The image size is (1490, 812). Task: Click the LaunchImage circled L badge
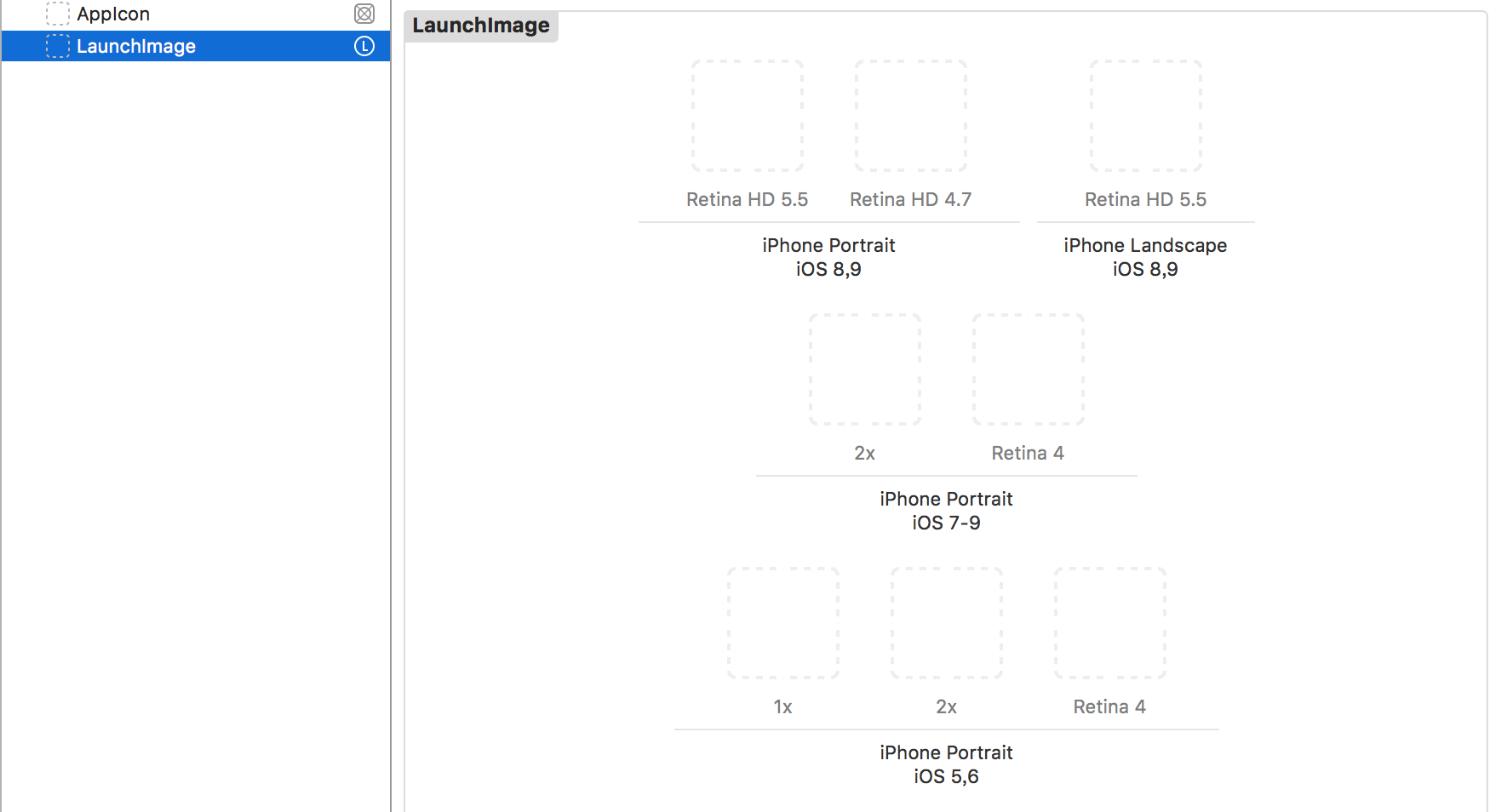(364, 46)
